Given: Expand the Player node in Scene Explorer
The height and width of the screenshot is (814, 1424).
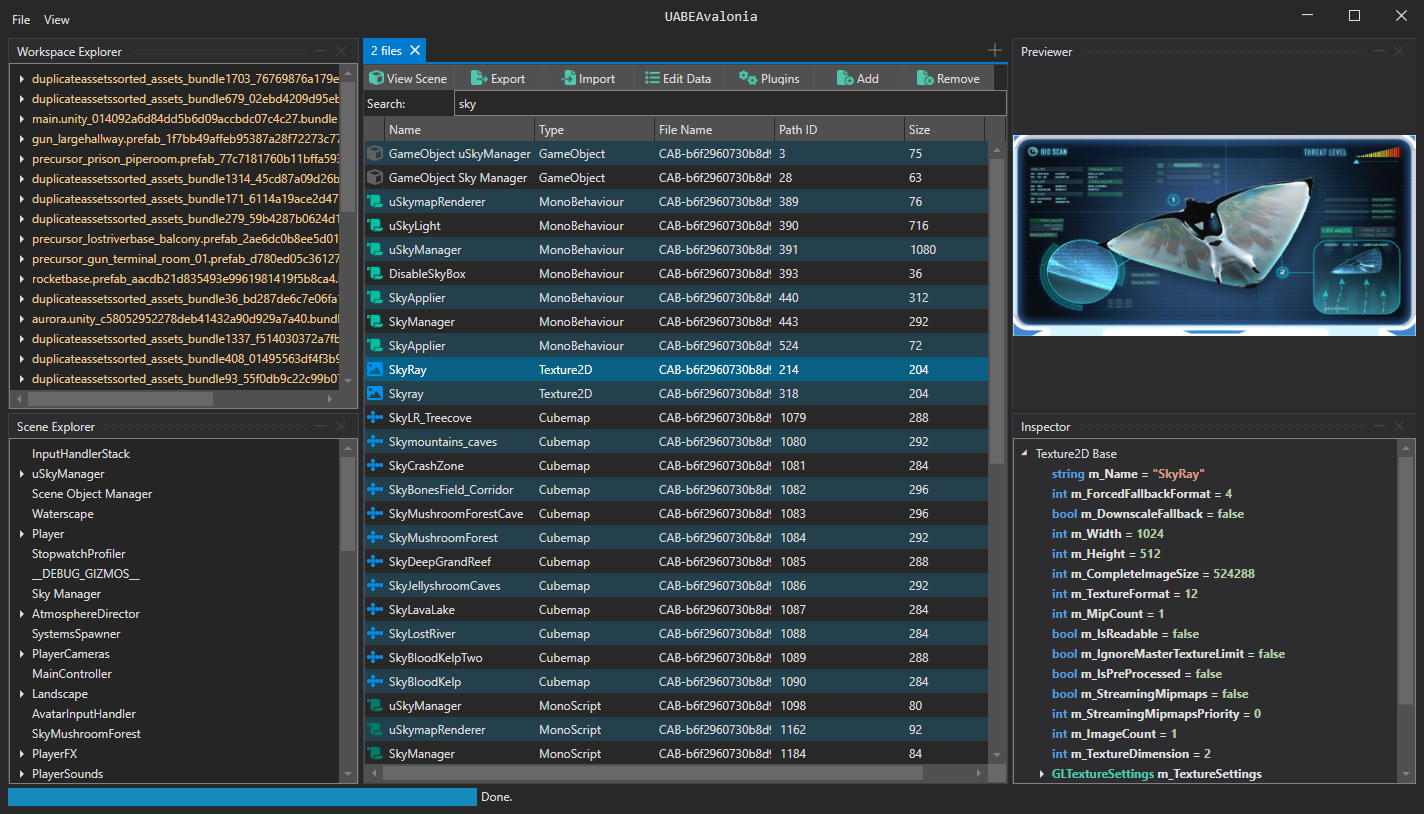Looking at the screenshot, I should coord(19,533).
